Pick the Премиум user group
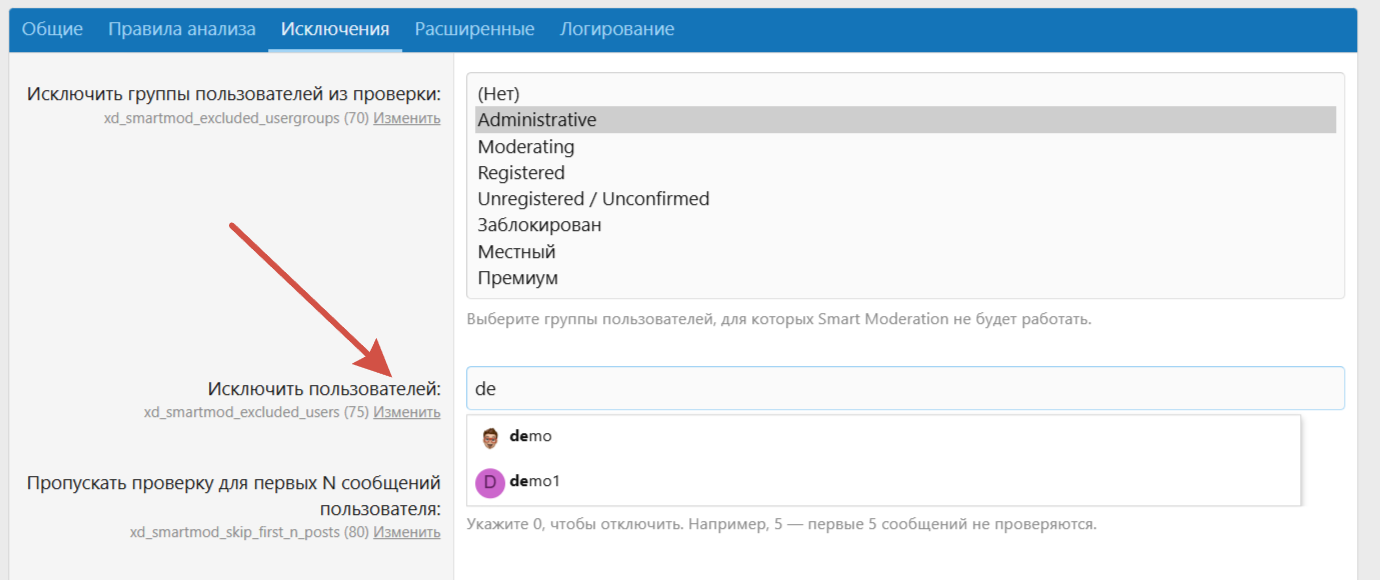1380x580 pixels. coord(518,278)
